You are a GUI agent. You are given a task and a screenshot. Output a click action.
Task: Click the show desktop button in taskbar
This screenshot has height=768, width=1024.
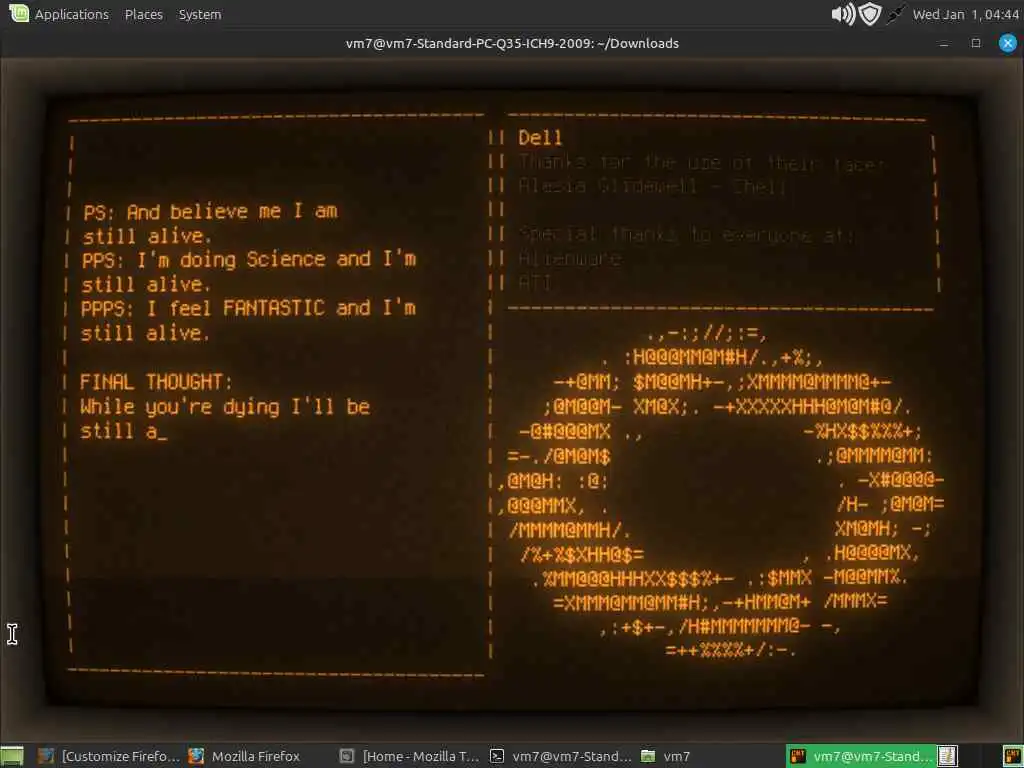pos(12,756)
